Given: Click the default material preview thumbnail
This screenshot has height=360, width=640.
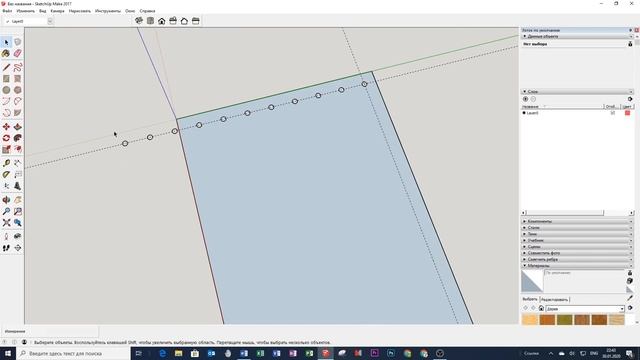Looking at the screenshot, I should tap(532, 281).
